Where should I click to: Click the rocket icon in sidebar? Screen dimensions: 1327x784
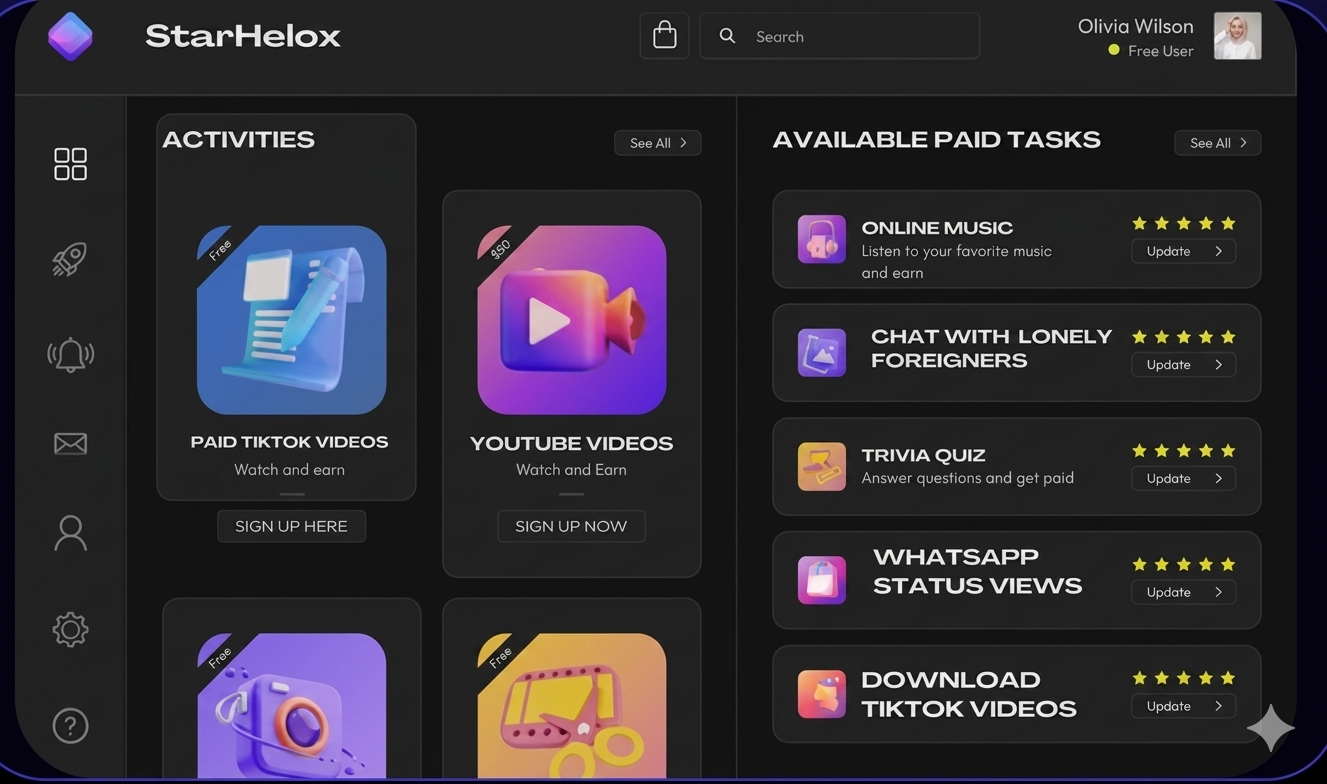tap(70, 259)
